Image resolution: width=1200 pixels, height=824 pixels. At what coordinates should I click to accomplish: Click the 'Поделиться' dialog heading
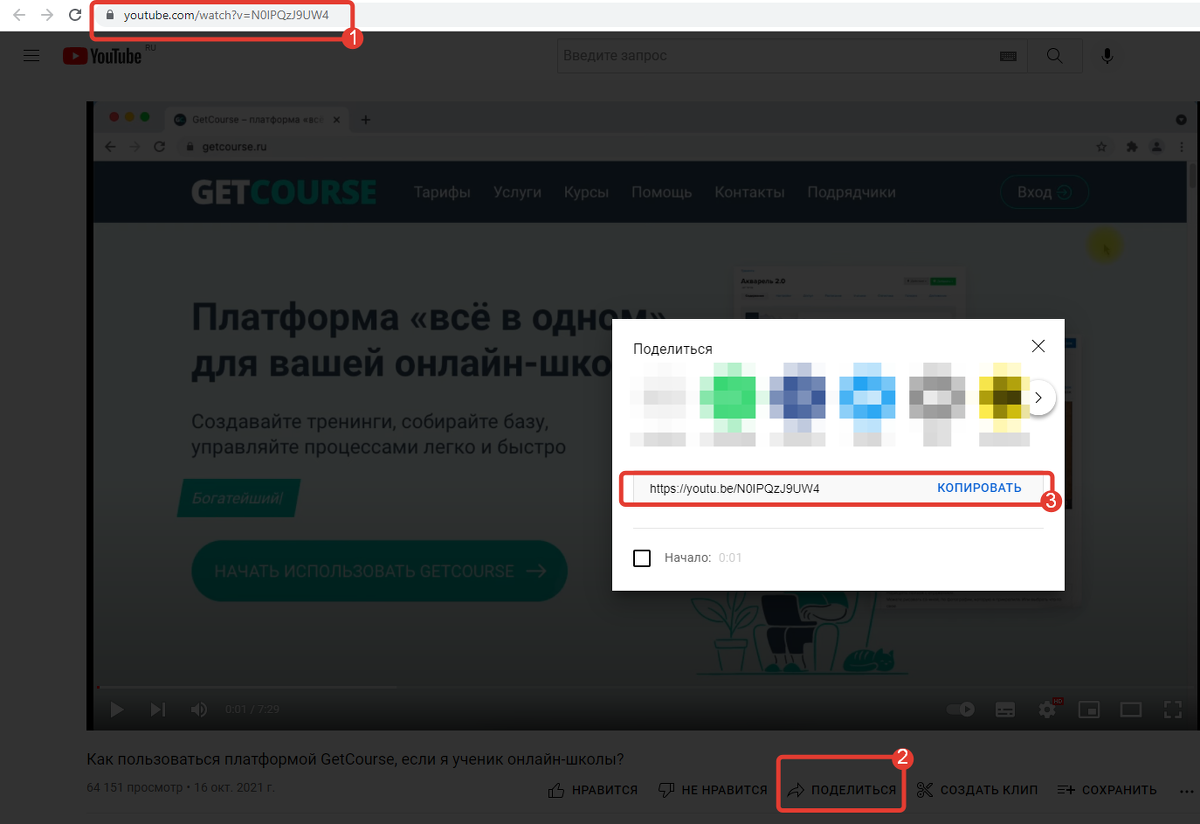673,349
